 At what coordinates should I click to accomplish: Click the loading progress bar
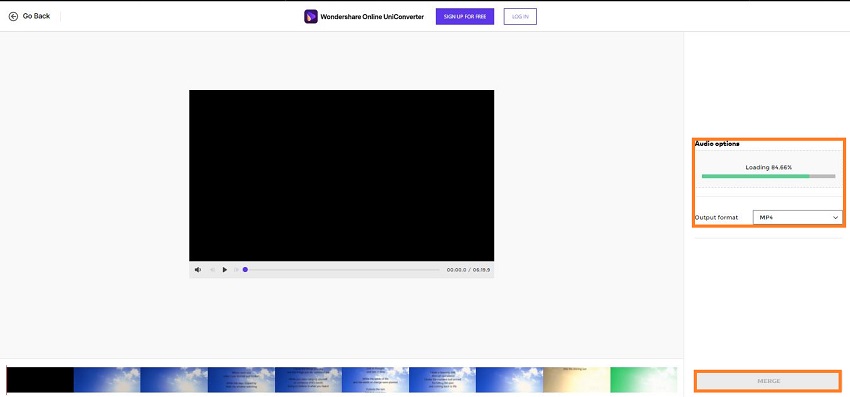(x=768, y=176)
